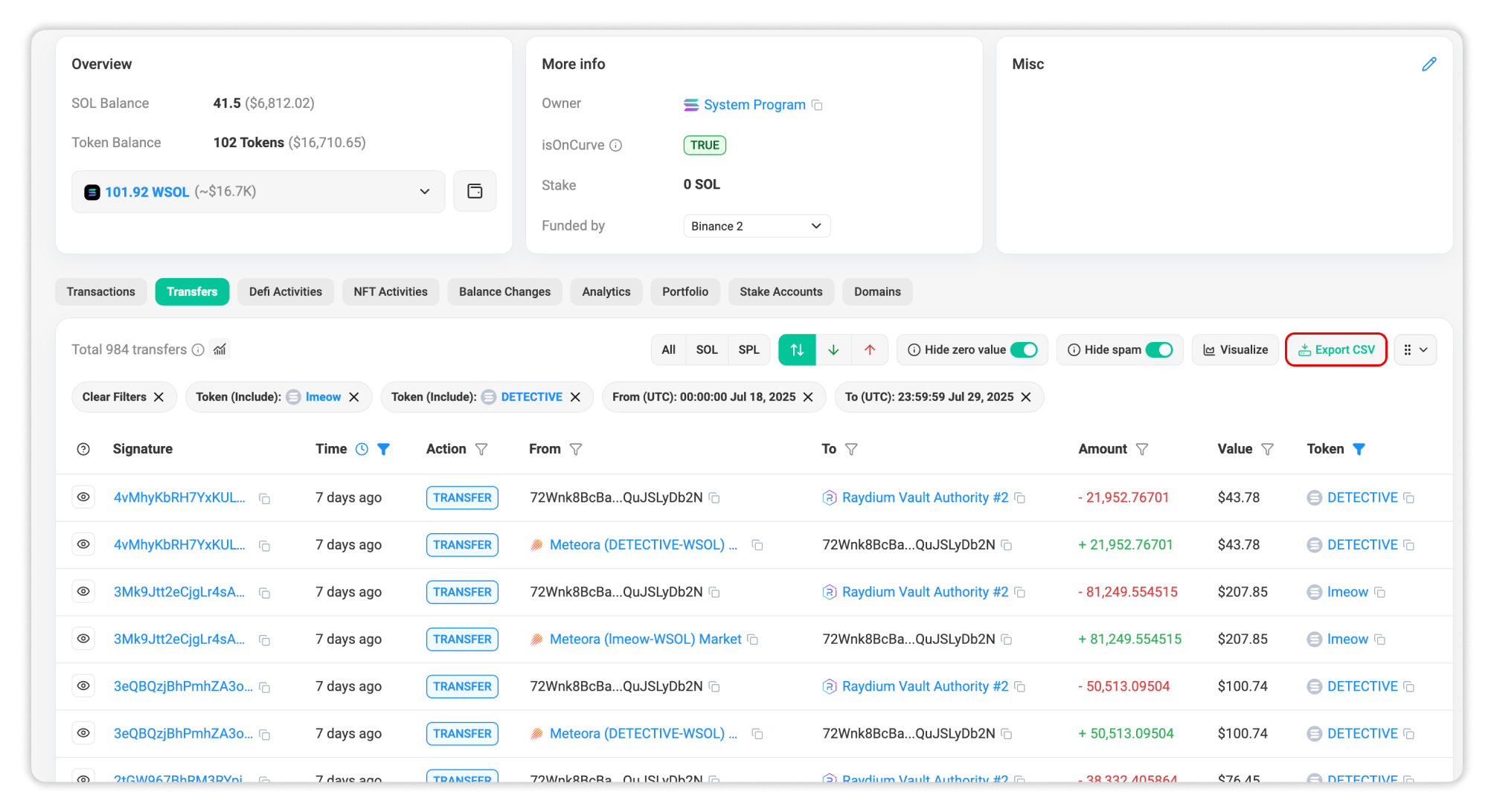Open the wallet icon beside the token dropdown
Image resolution: width=1494 pixels, height=812 pixels.
[x=475, y=192]
